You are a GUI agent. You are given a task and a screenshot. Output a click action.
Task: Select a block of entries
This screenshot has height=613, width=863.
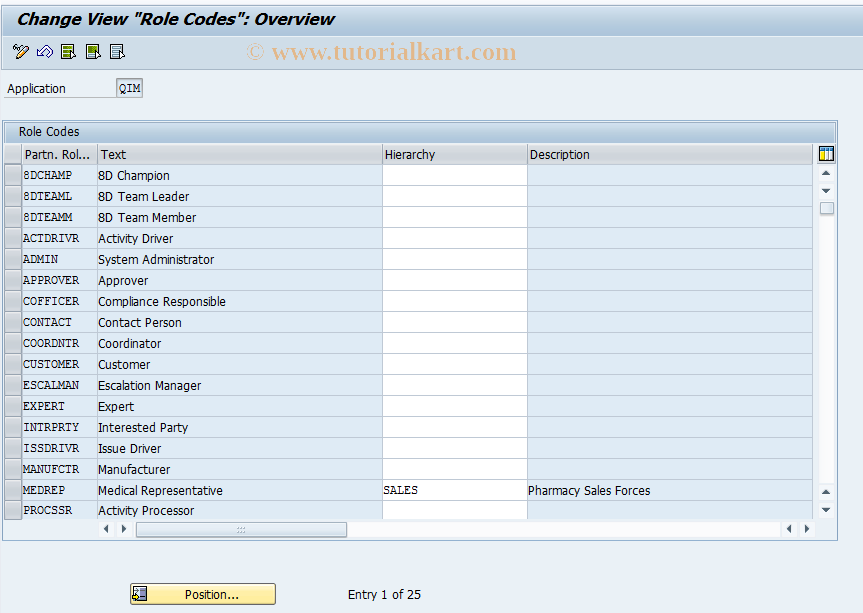(92, 51)
